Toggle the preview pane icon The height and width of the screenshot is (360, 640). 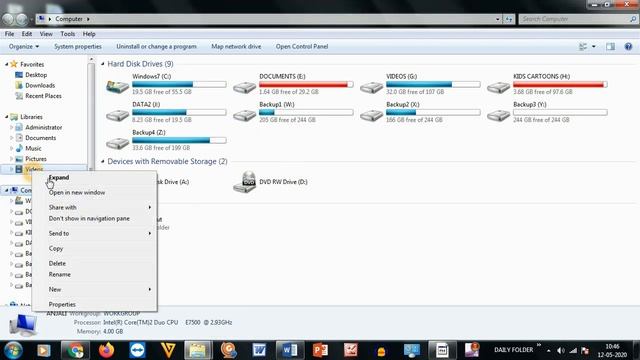coord(610,47)
